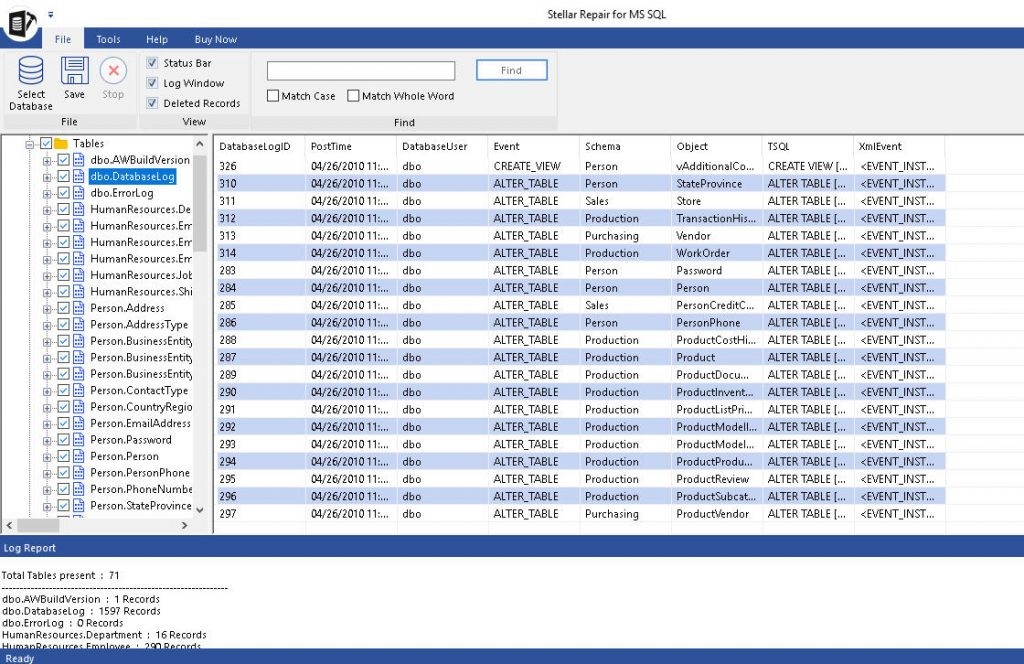Open the Help ribbon tab

click(157, 39)
